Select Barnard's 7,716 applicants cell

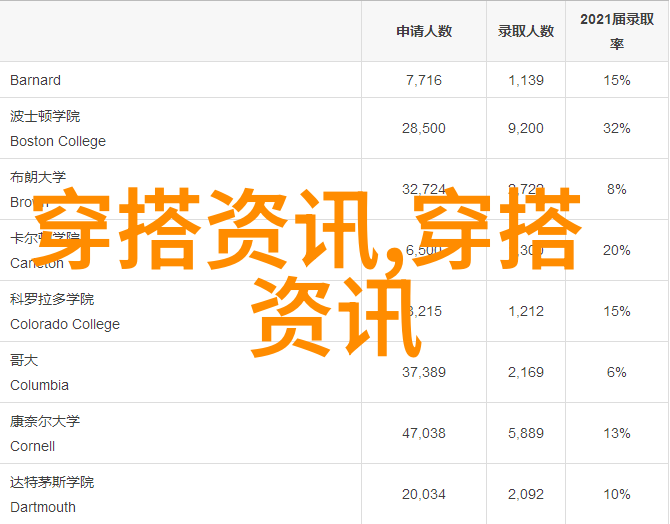pos(424,80)
